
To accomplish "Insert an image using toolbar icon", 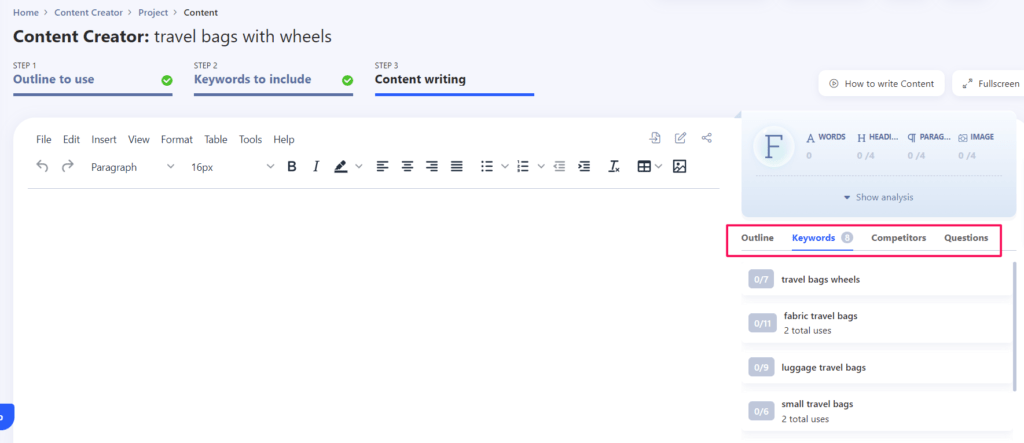I will tap(680, 167).
